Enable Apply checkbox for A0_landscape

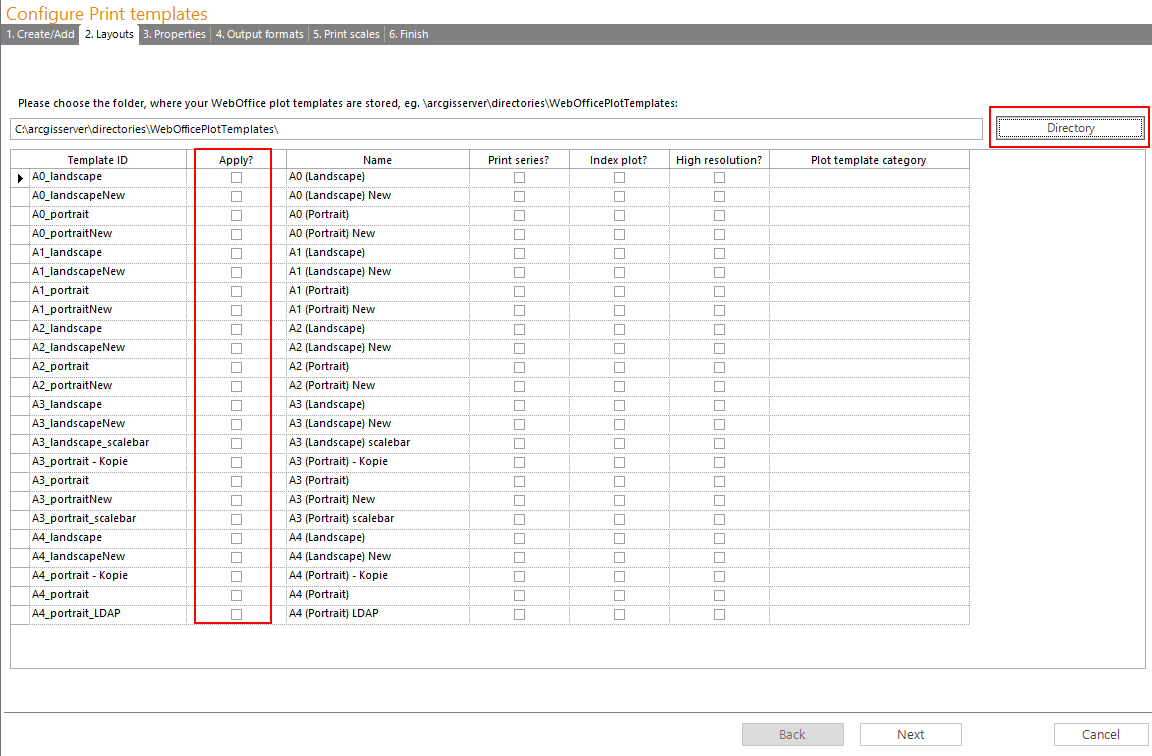(236, 177)
